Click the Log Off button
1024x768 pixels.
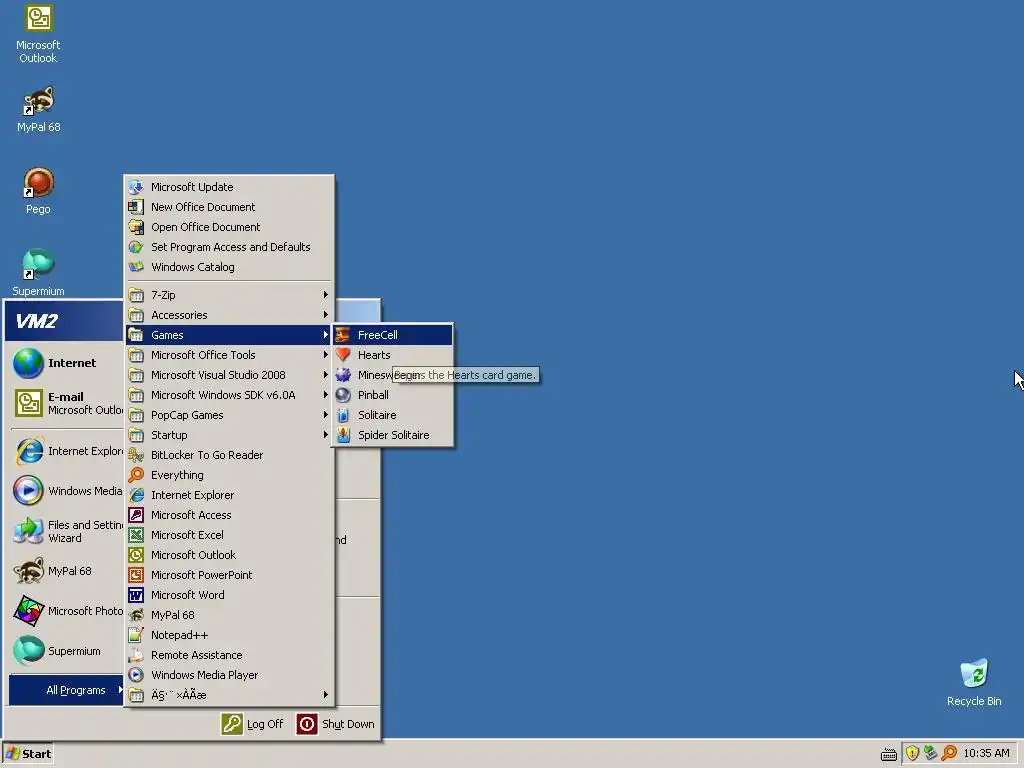[253, 724]
